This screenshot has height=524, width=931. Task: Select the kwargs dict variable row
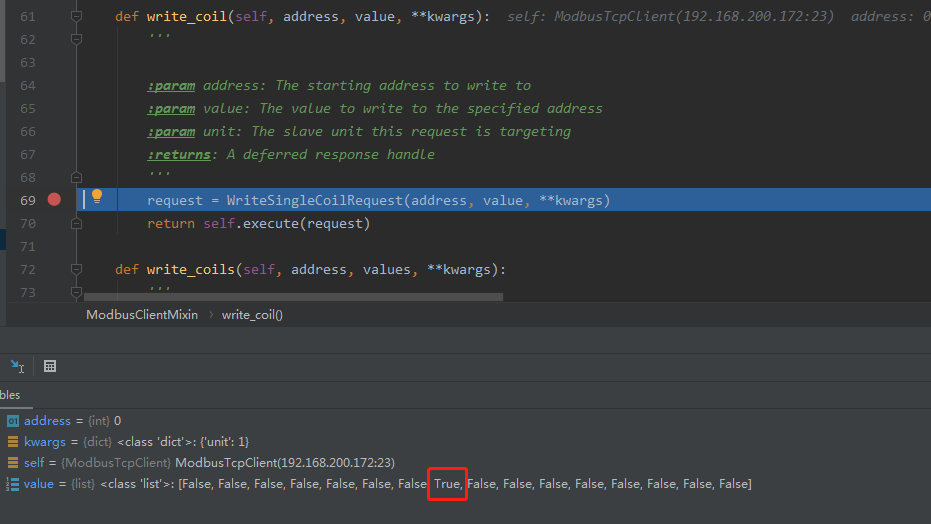pos(466,442)
